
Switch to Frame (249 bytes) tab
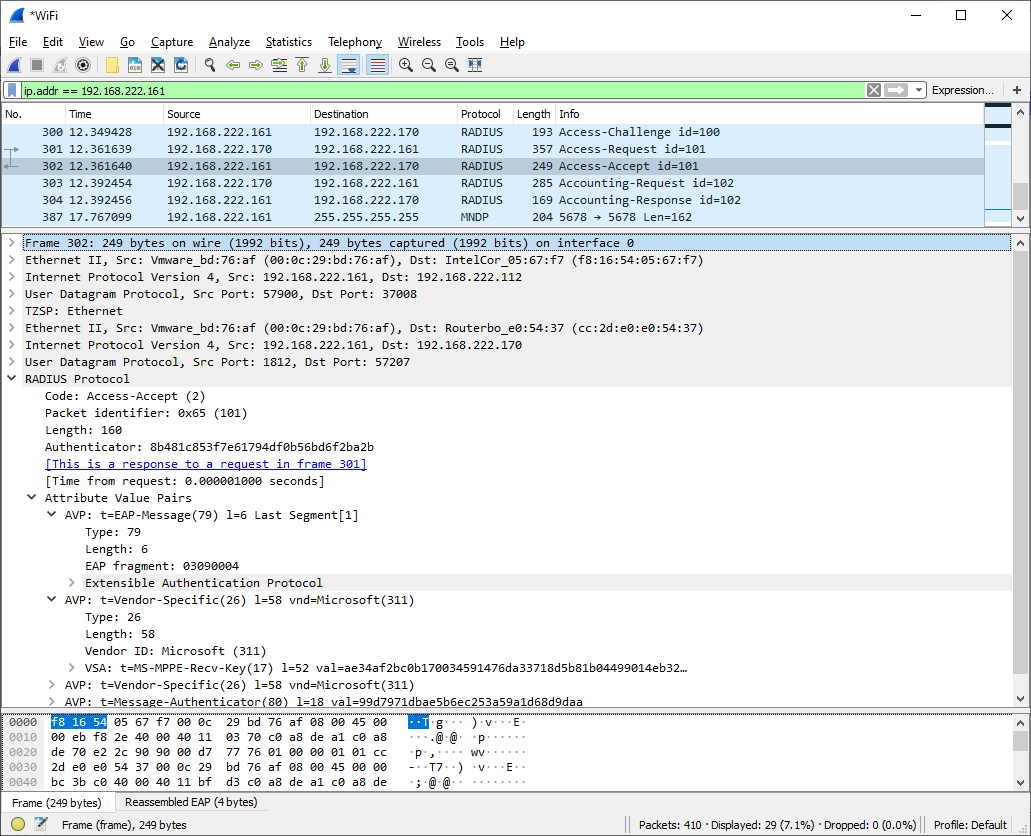[57, 803]
